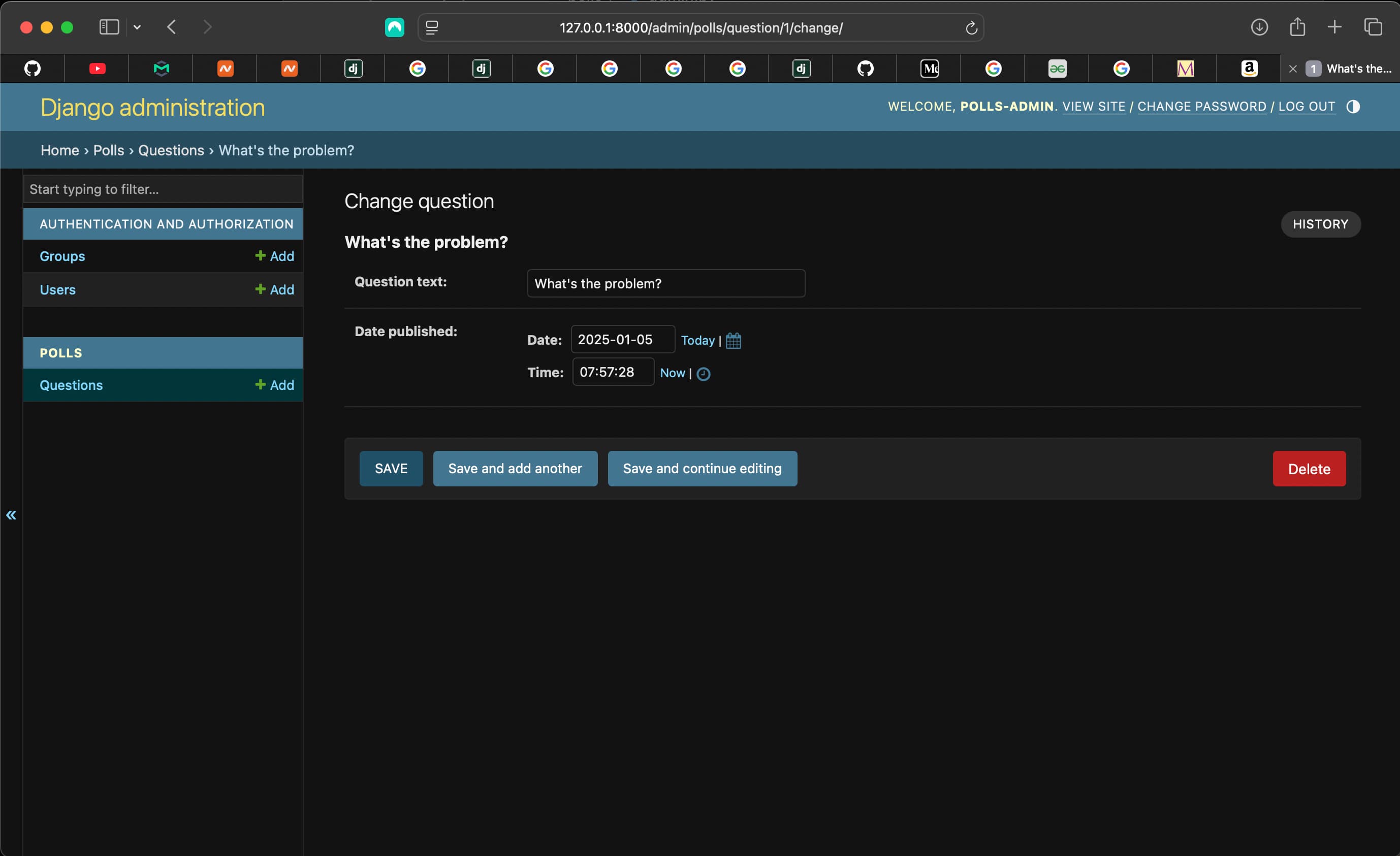Open the View Site link
Screen dimensions: 1400x856
coord(1094,106)
